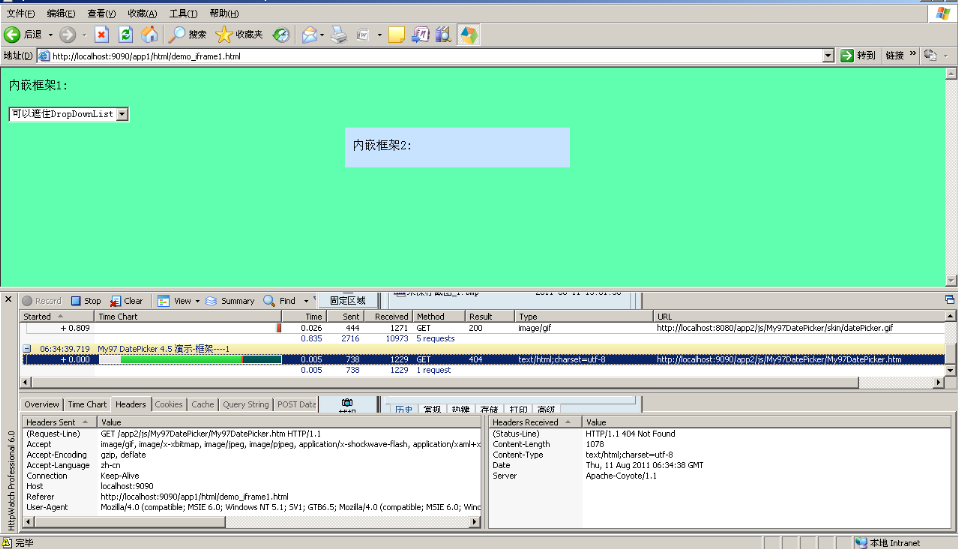Viewport: 958px width, 549px height.
Task: Click the Headers Sent horizontal scrollbar thumb
Action: pyautogui.click(x=130, y=522)
